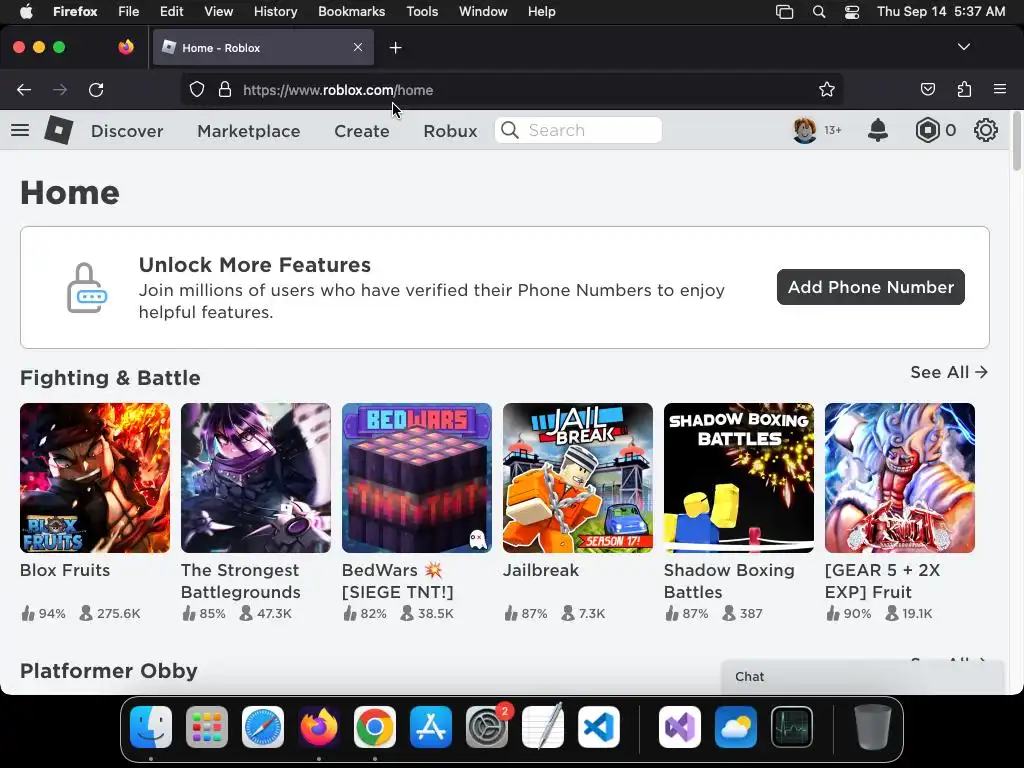Image resolution: width=1024 pixels, height=768 pixels.
Task: Open the History menu
Action: (x=275, y=12)
